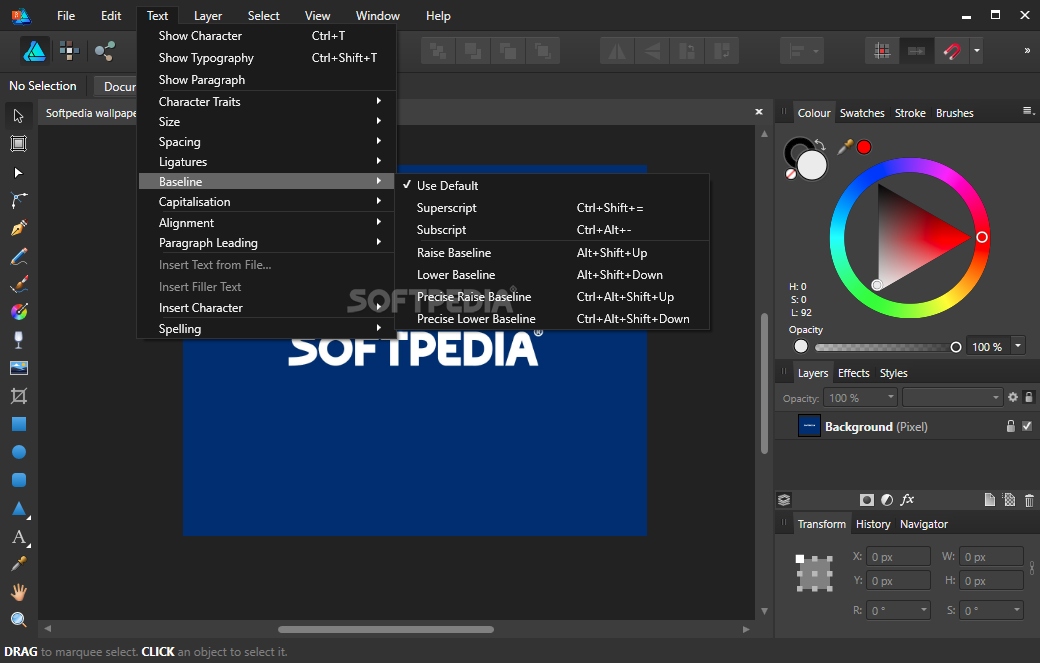Screen dimensions: 1040x663
Task: Open the rotation R value dropdown
Action: click(x=924, y=610)
